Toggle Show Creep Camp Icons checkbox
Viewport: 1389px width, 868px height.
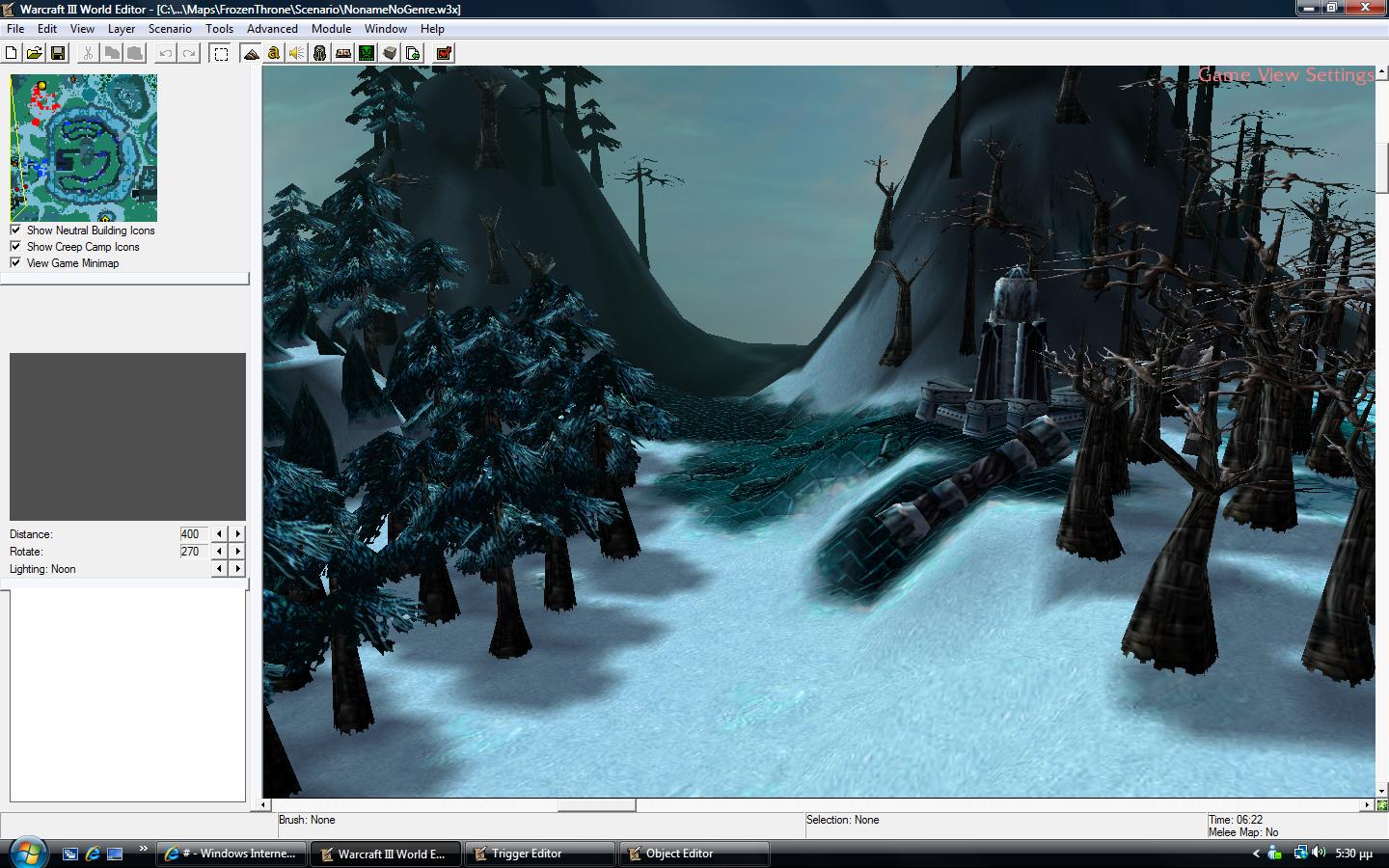tap(15, 246)
